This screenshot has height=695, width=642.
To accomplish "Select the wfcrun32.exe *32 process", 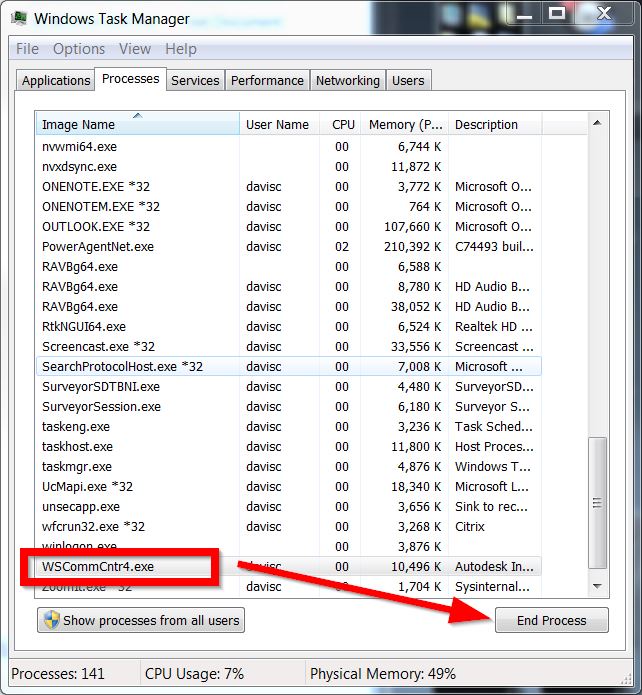I will click(289, 527).
